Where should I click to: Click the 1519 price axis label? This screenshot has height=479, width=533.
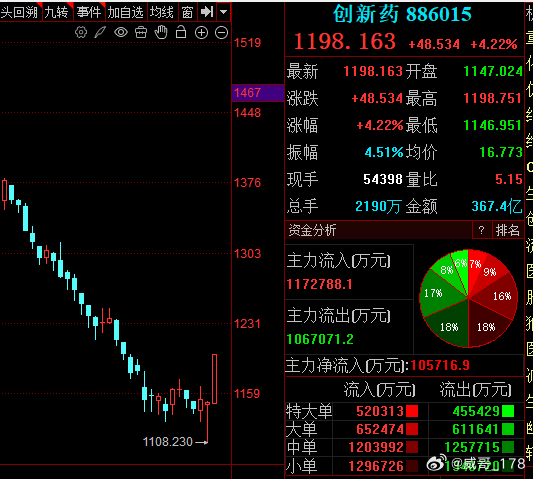pyautogui.click(x=247, y=43)
